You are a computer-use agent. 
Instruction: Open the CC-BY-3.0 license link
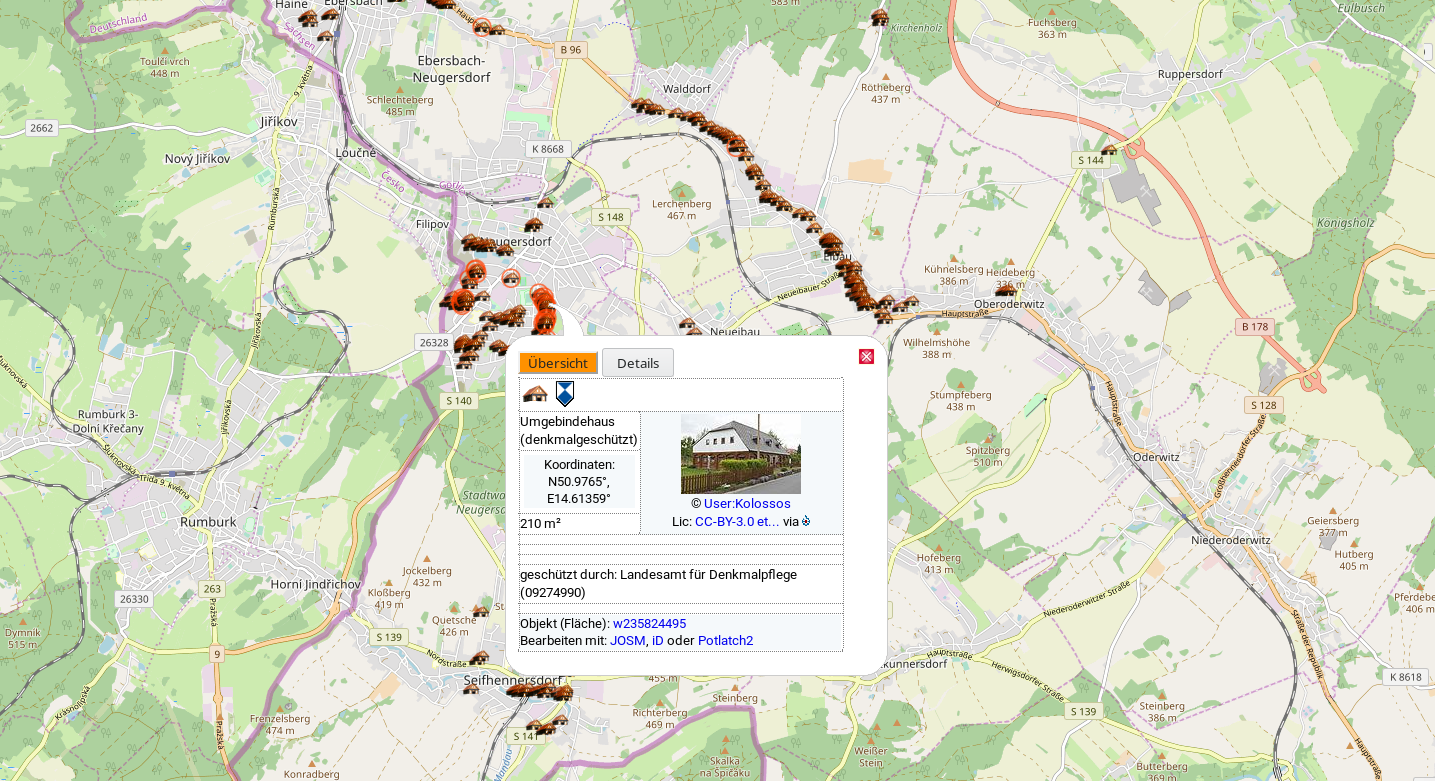736,522
